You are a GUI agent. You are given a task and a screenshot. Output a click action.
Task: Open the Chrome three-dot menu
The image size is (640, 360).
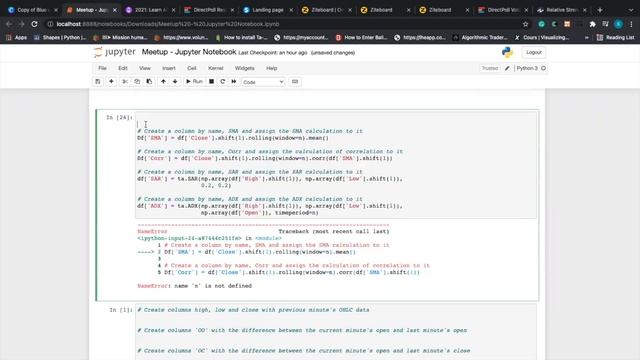(x=631, y=24)
